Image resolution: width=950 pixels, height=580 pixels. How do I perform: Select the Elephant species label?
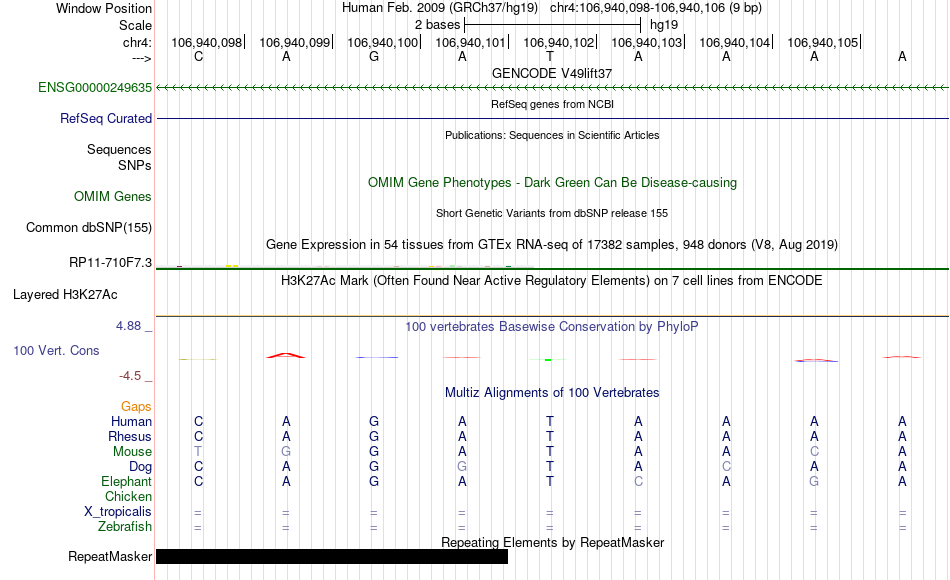(x=127, y=482)
